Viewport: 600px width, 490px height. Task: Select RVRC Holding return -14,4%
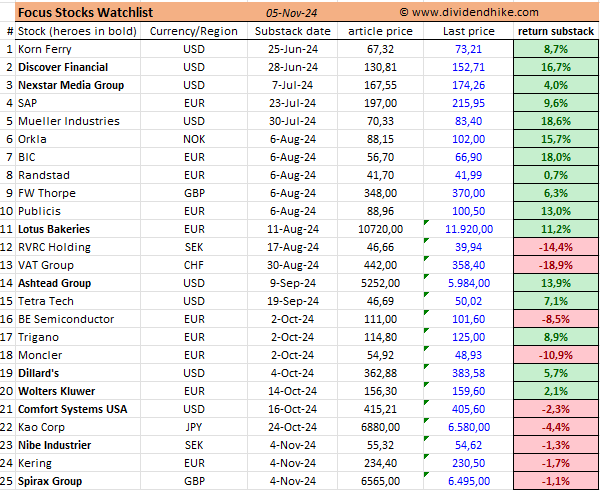556,247
